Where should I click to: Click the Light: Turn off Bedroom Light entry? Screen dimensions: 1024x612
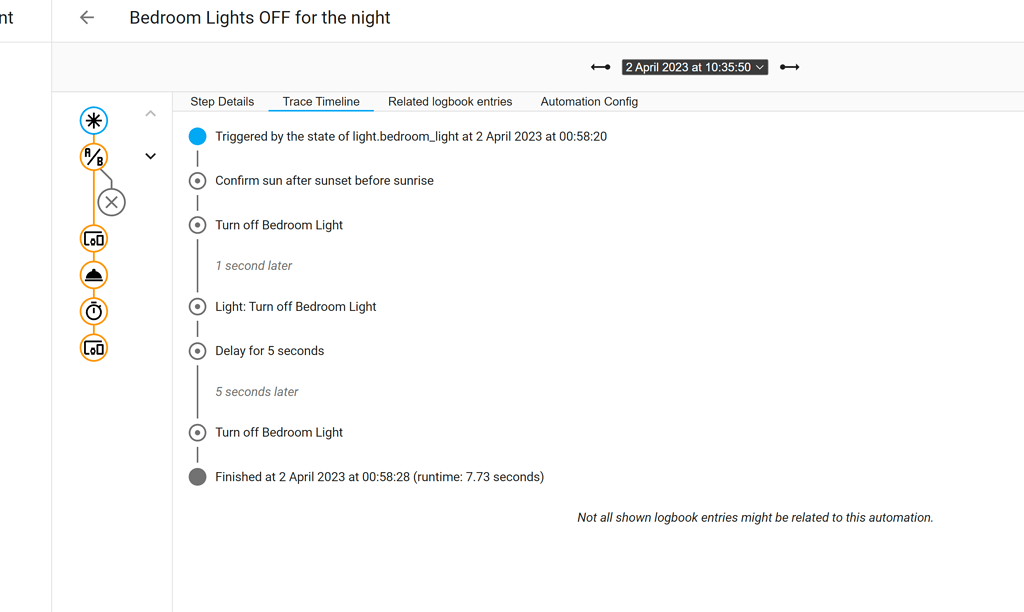point(296,306)
